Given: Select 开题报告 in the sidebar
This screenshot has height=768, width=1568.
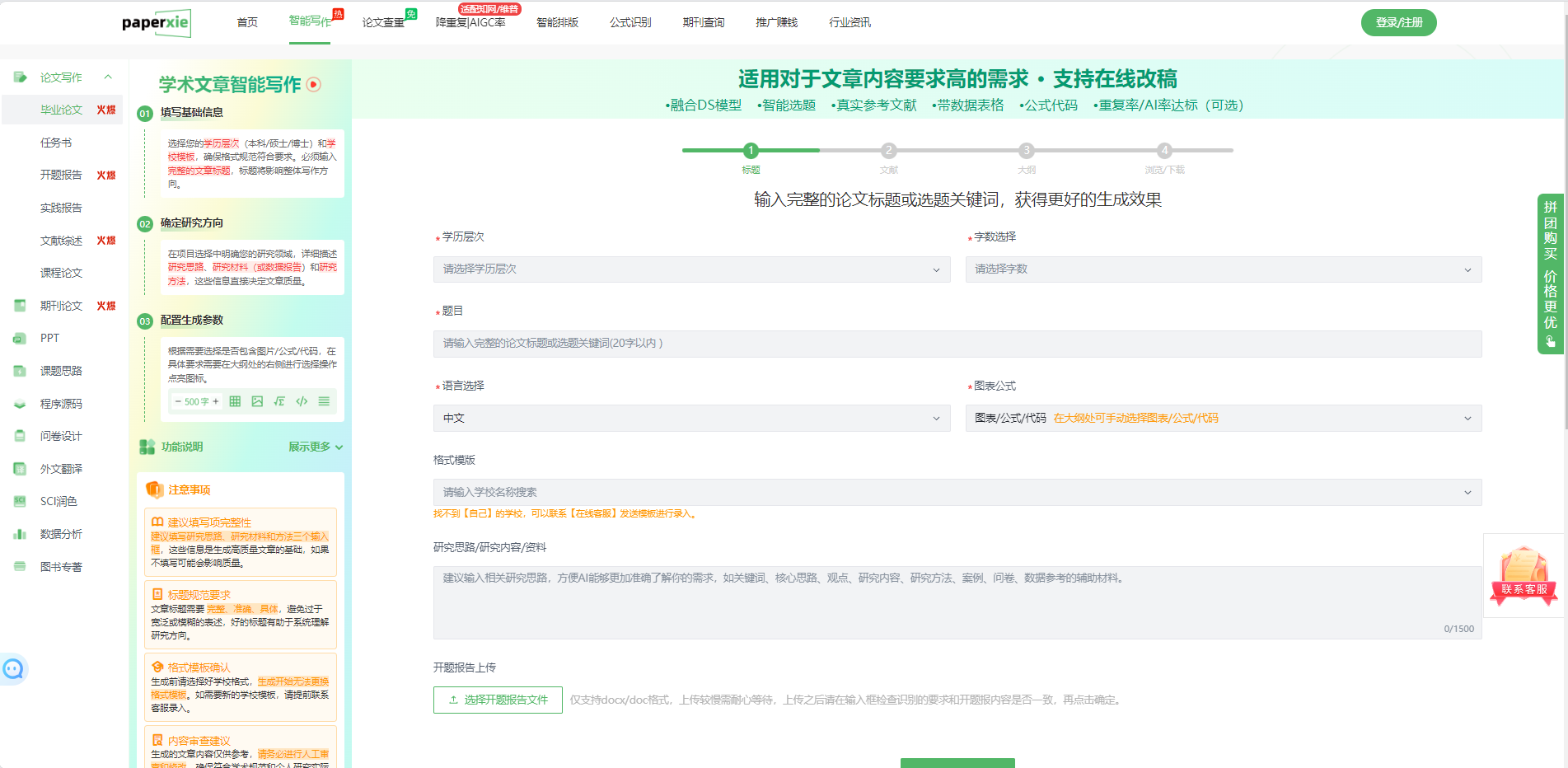Looking at the screenshot, I should 61,175.
